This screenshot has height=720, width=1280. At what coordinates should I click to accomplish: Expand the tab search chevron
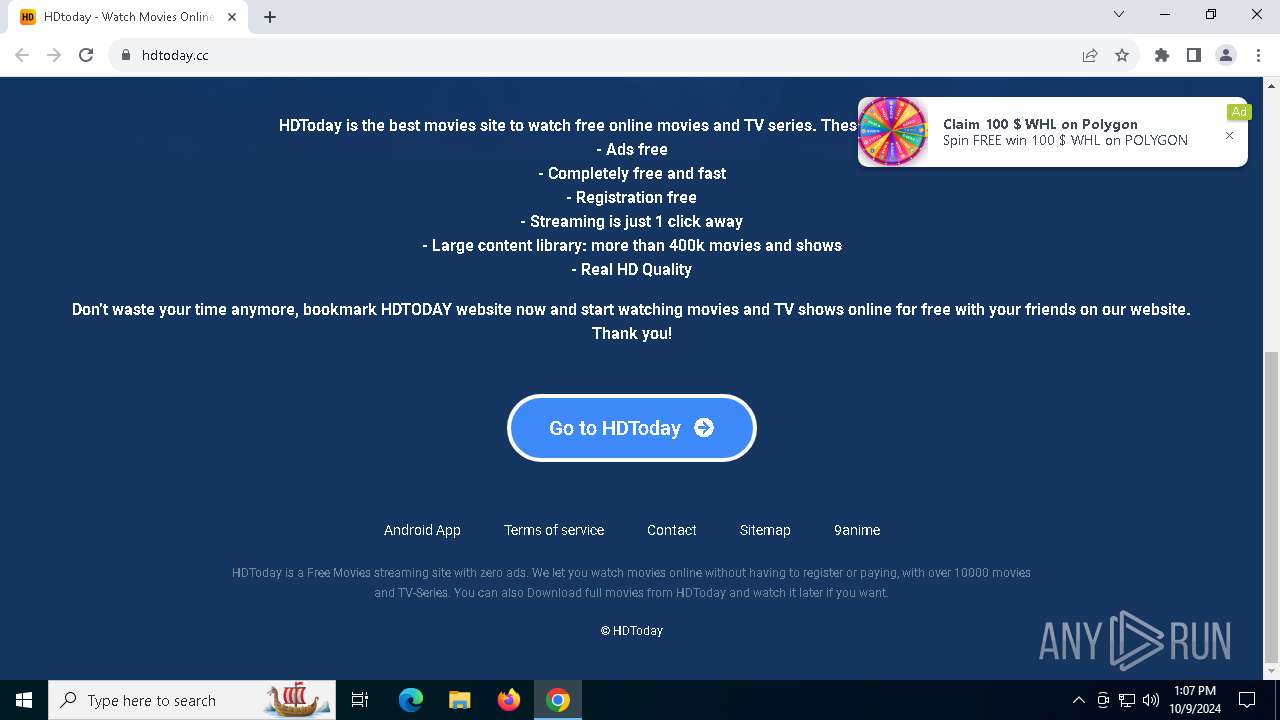[1119, 14]
